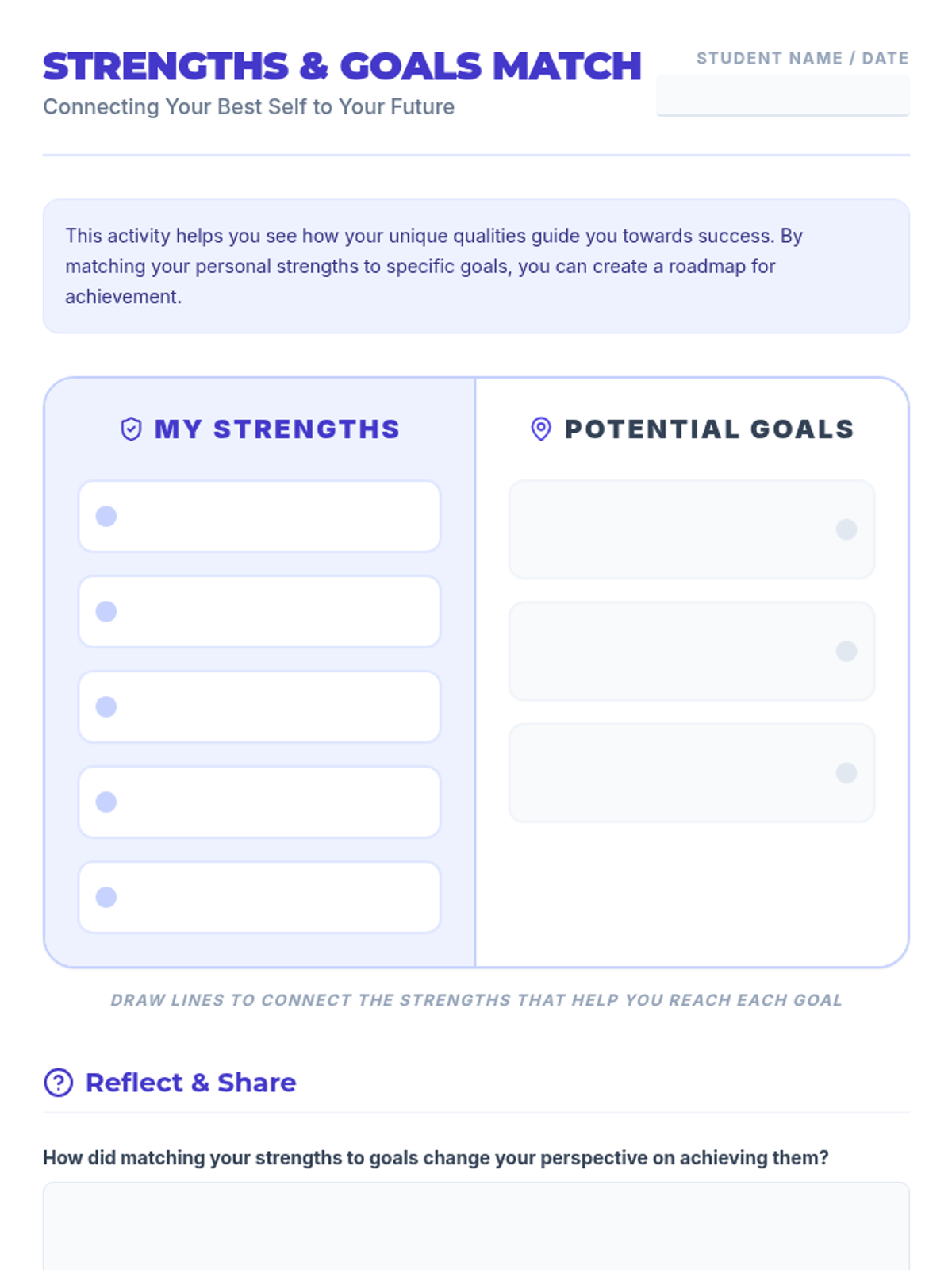This screenshot has width=952, height=1270.
Task: Click the first strength input box
Action: (x=270, y=517)
